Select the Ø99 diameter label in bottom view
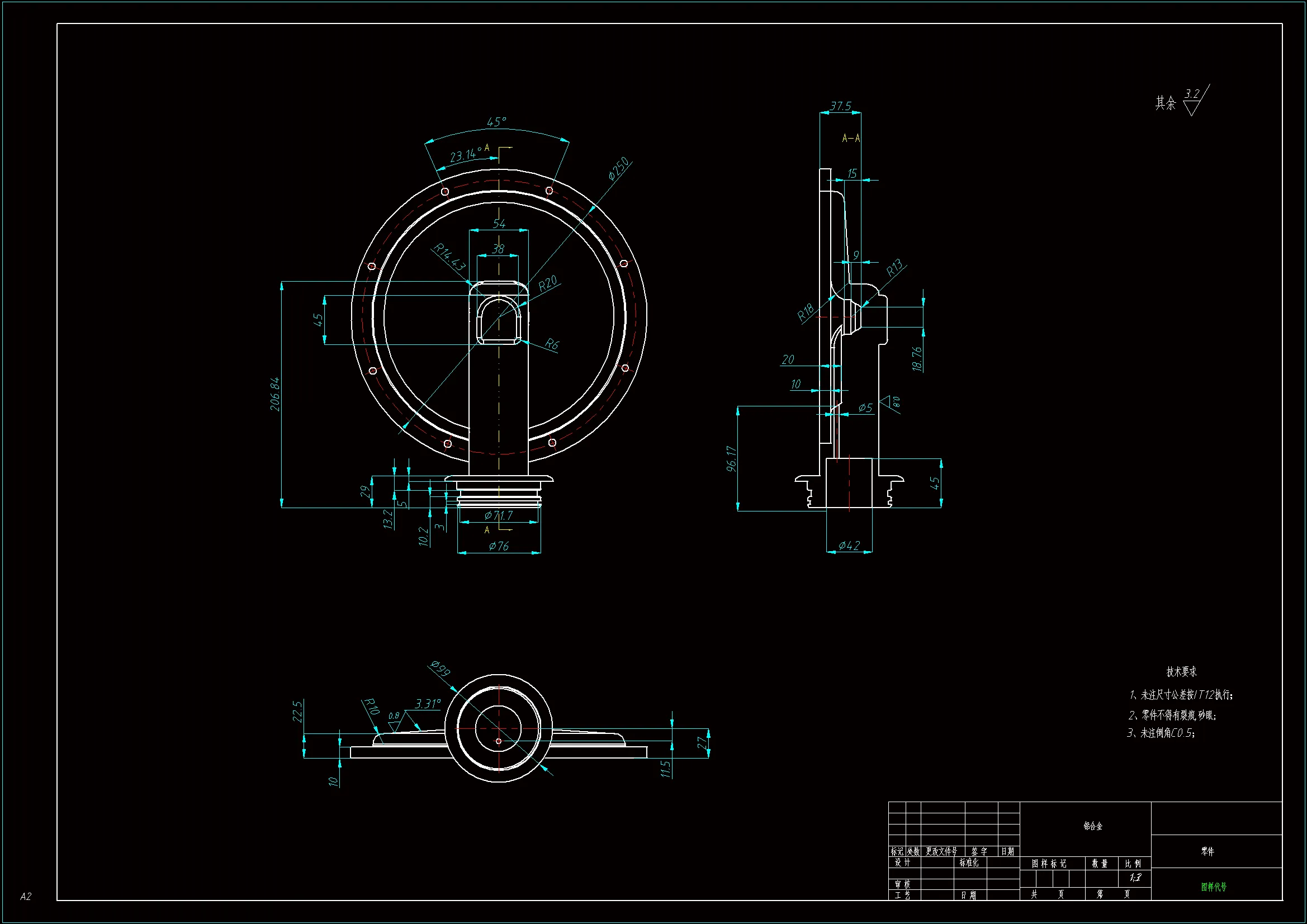1307x924 pixels. (440, 668)
